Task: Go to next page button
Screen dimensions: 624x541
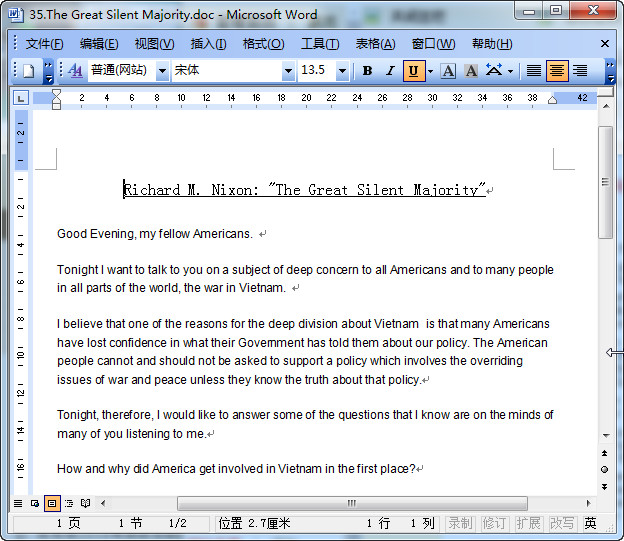Action: [604, 486]
